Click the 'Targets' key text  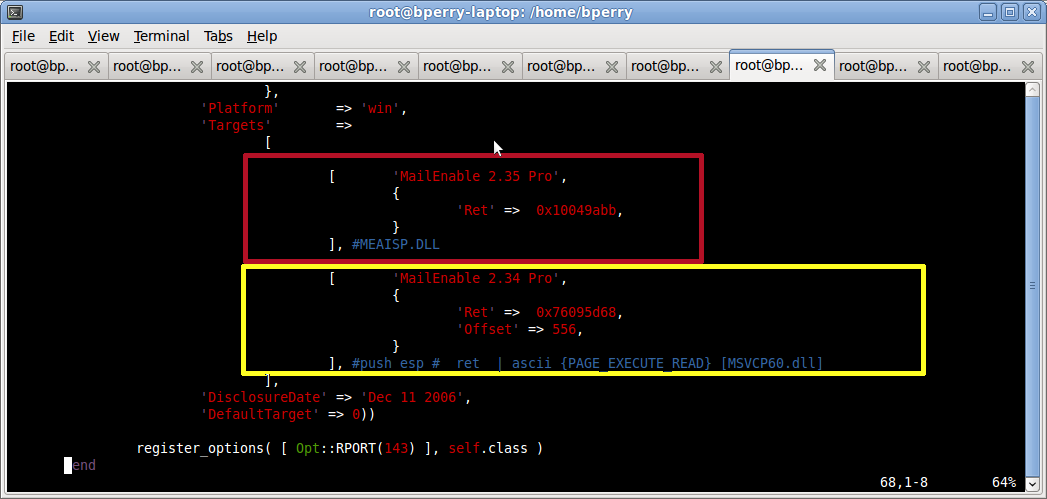pyautogui.click(x=236, y=126)
